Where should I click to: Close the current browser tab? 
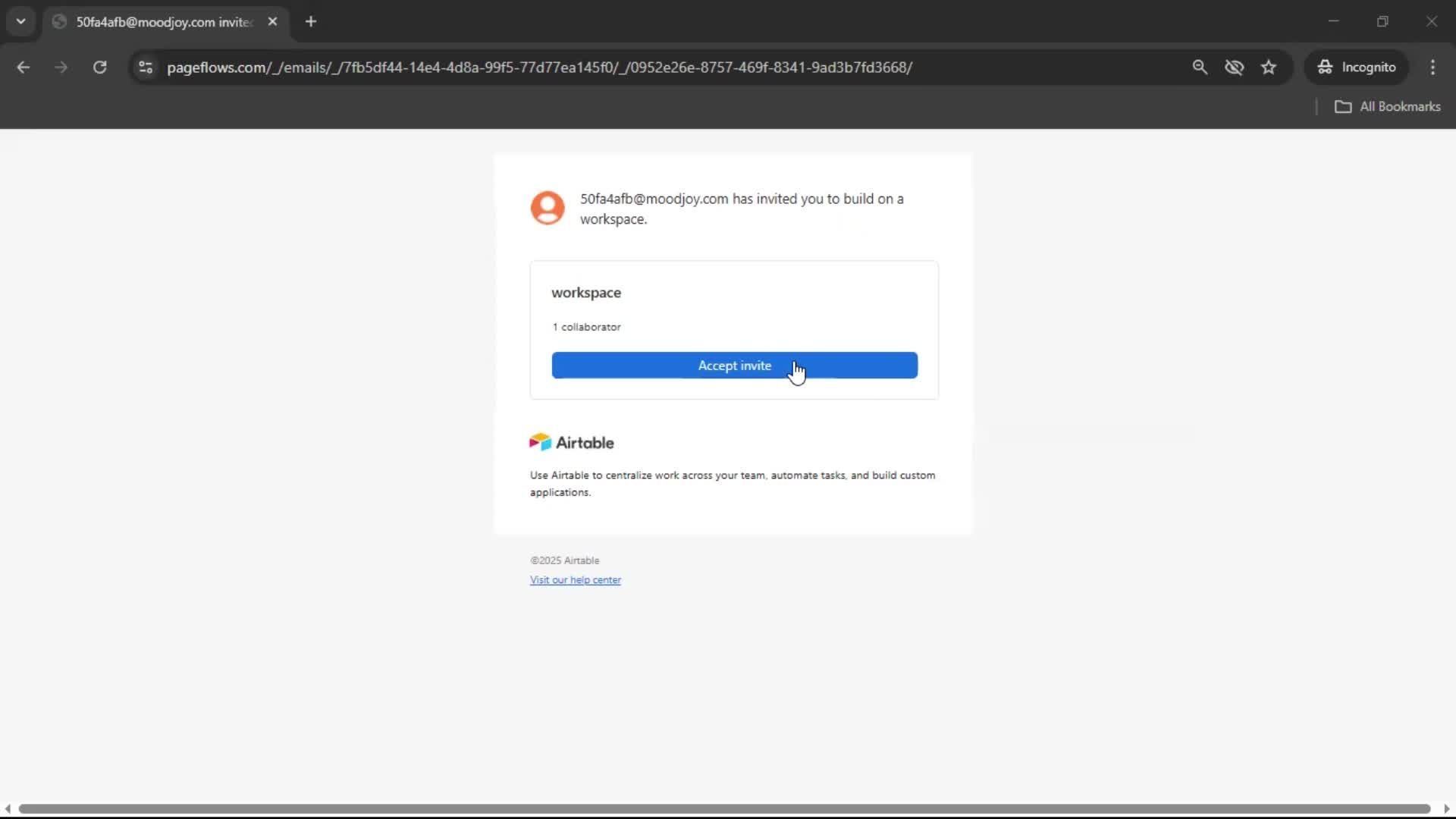272,22
